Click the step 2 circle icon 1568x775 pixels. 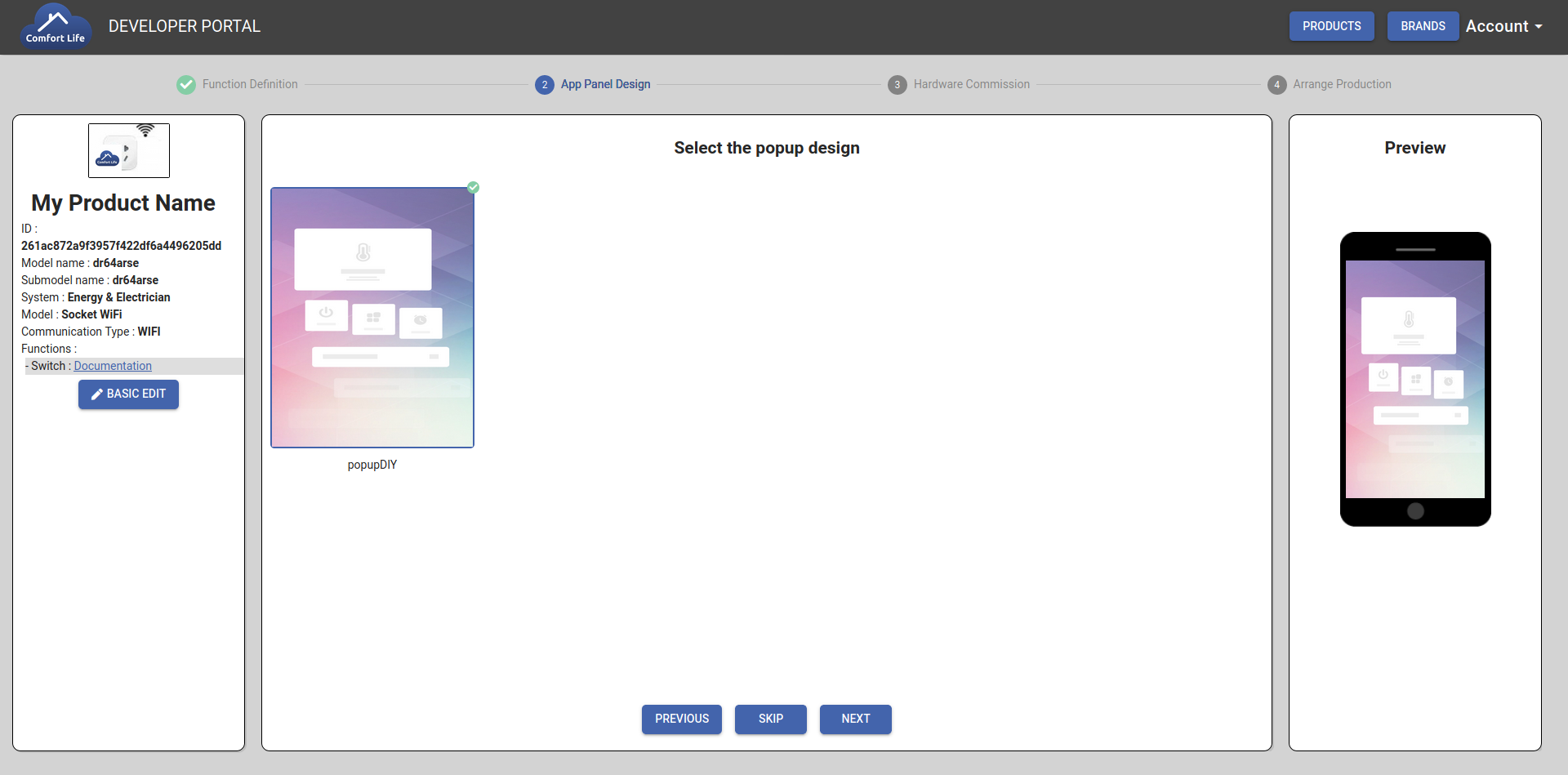click(x=545, y=85)
